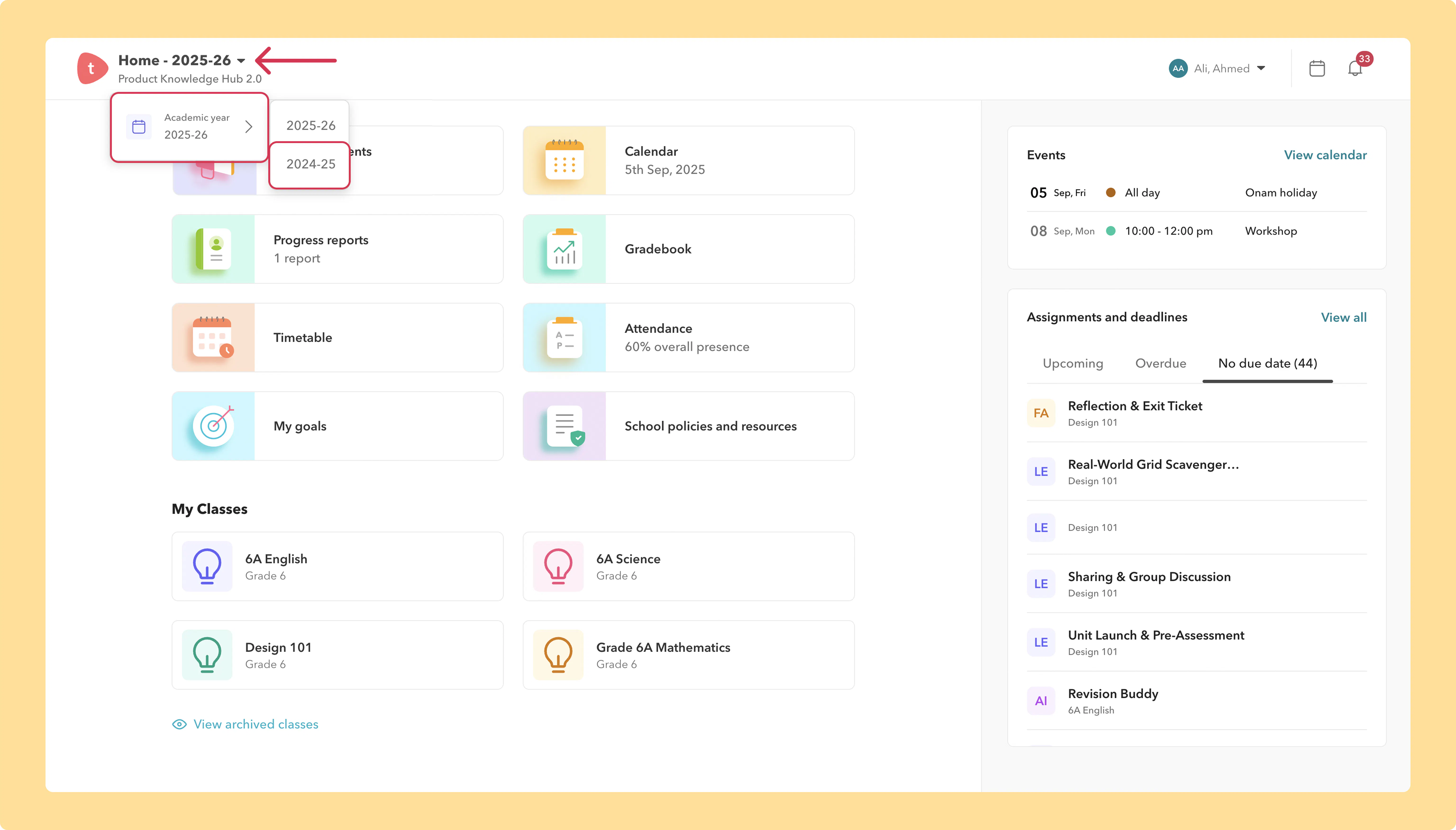Click the Grade 6A Mathematics lightbulb icon
1456x830 pixels.
coord(558,655)
